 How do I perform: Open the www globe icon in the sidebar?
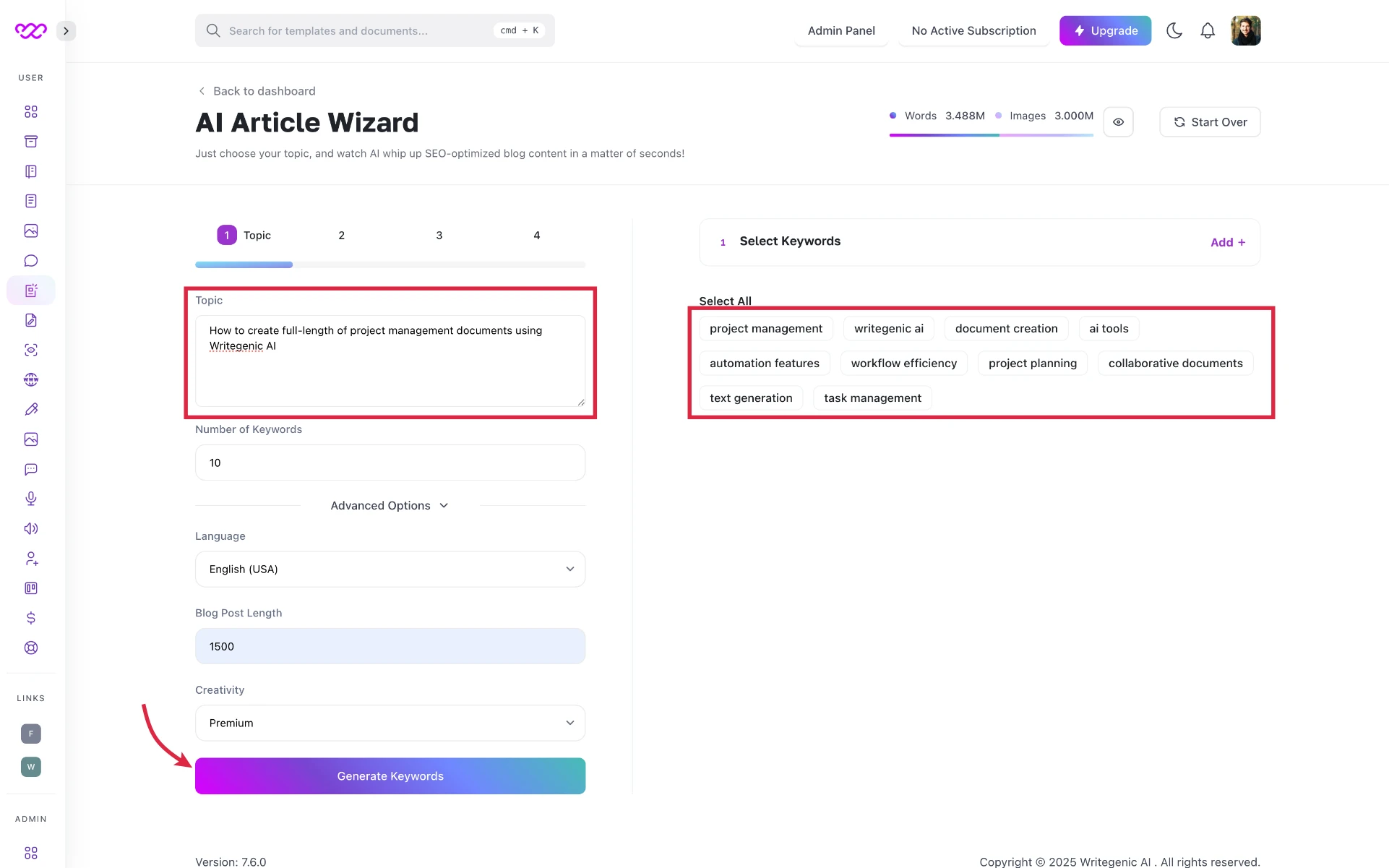(31, 379)
